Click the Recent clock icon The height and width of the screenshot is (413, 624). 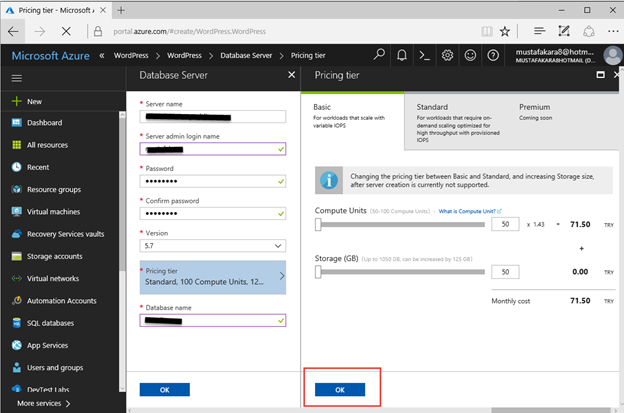tap(16, 167)
